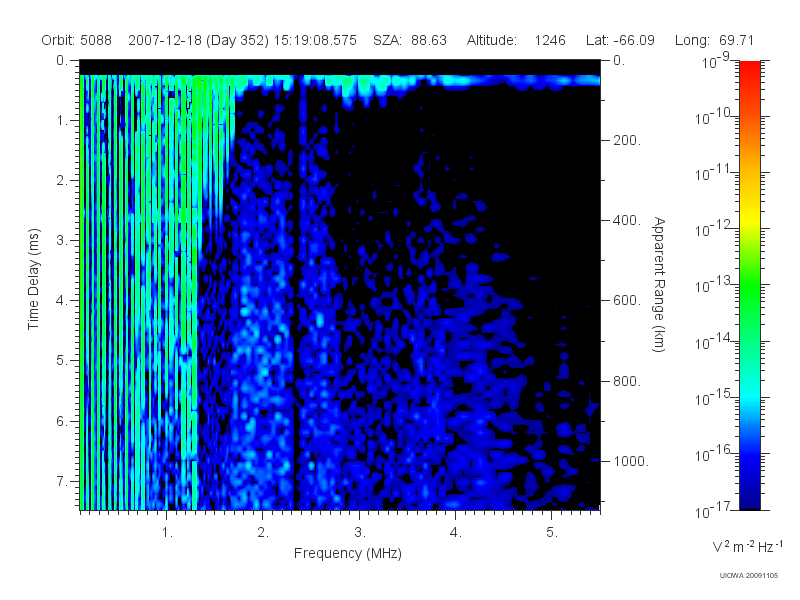This screenshot has width=800, height=600.
Task: Click the 5. tick on frequency axis
Action: pyautogui.click(x=552, y=533)
